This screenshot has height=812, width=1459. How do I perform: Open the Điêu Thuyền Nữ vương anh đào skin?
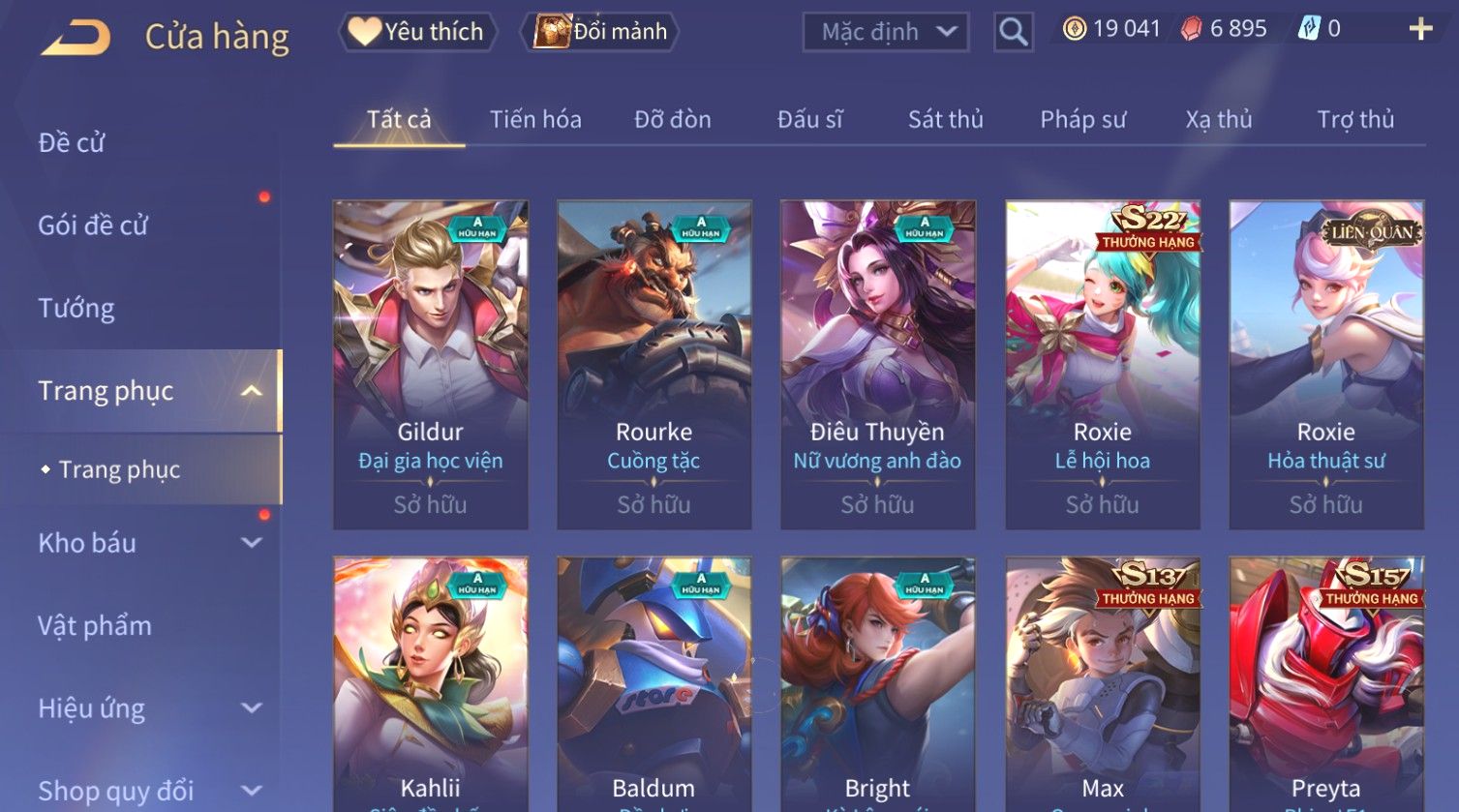878,365
